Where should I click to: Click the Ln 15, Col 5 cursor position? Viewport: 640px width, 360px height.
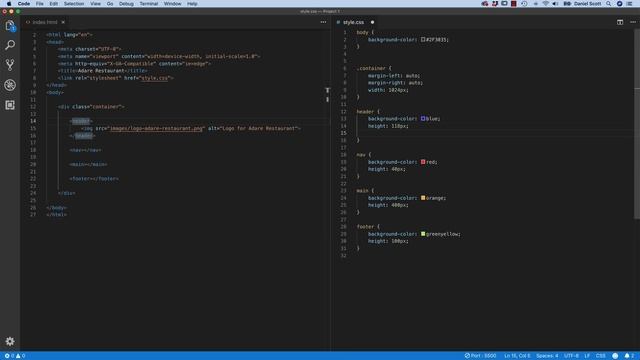517,356
